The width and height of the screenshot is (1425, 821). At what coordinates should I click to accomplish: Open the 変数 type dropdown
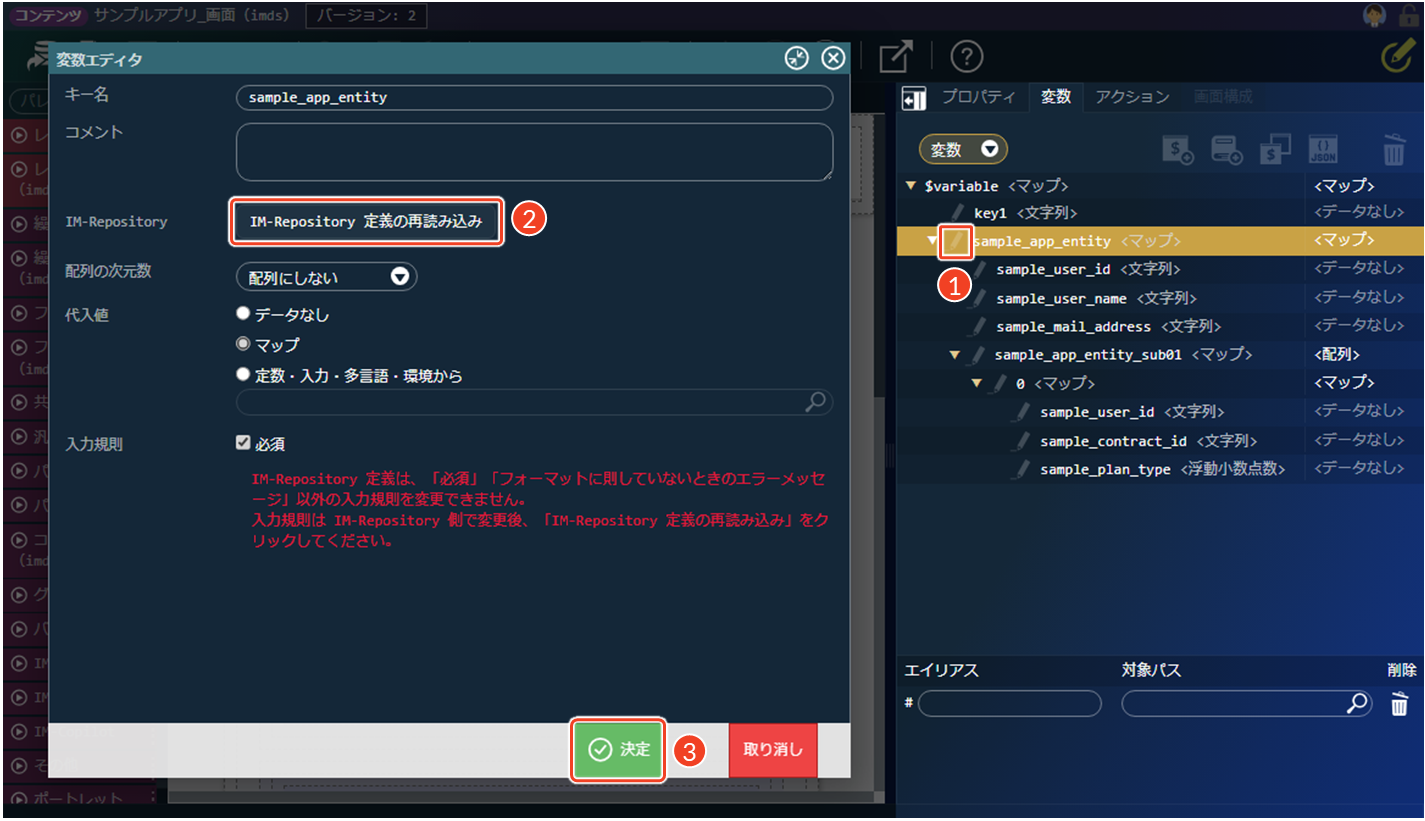pos(963,149)
